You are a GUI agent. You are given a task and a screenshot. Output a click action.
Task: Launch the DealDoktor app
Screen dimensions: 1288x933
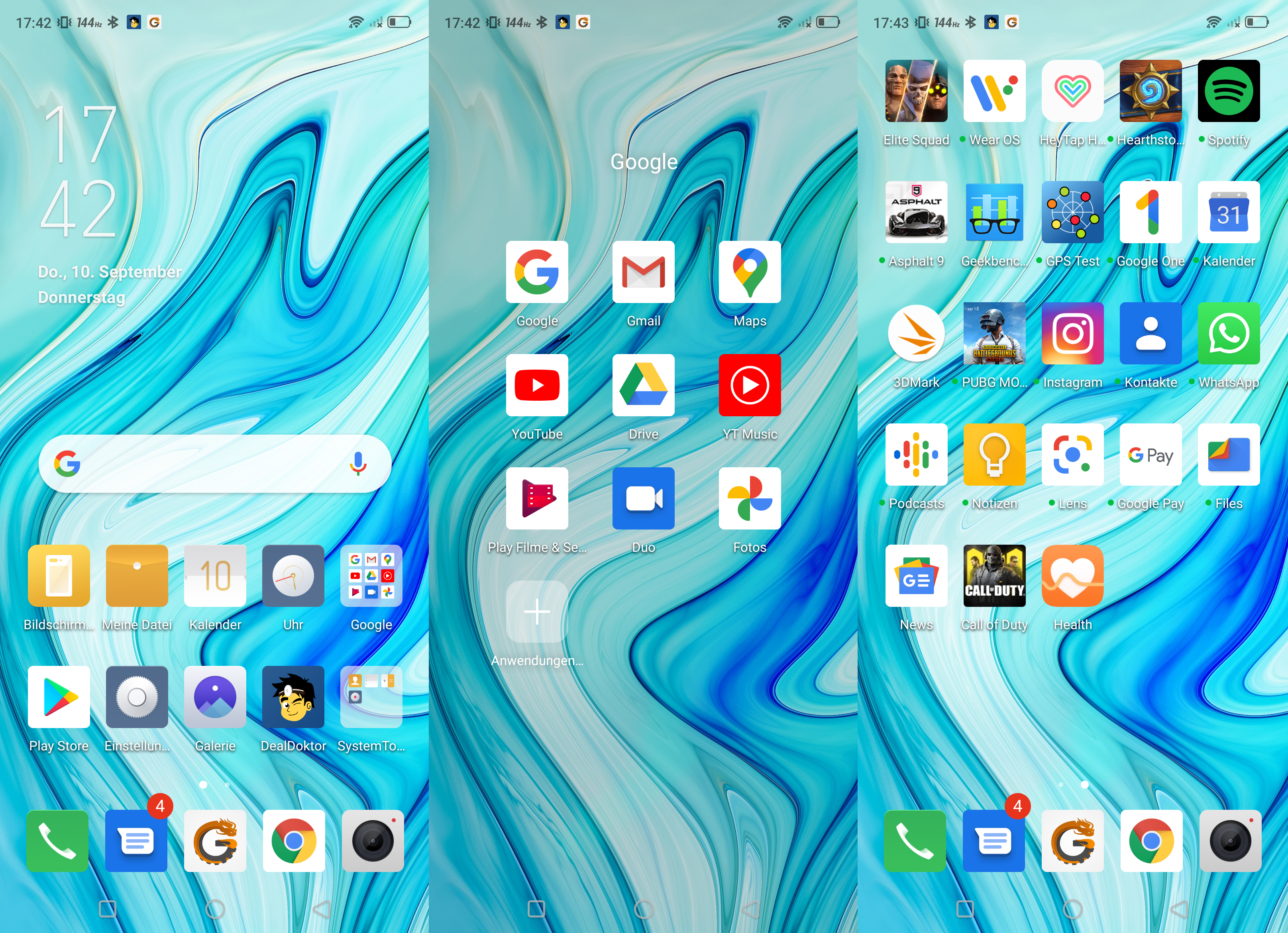coord(293,697)
